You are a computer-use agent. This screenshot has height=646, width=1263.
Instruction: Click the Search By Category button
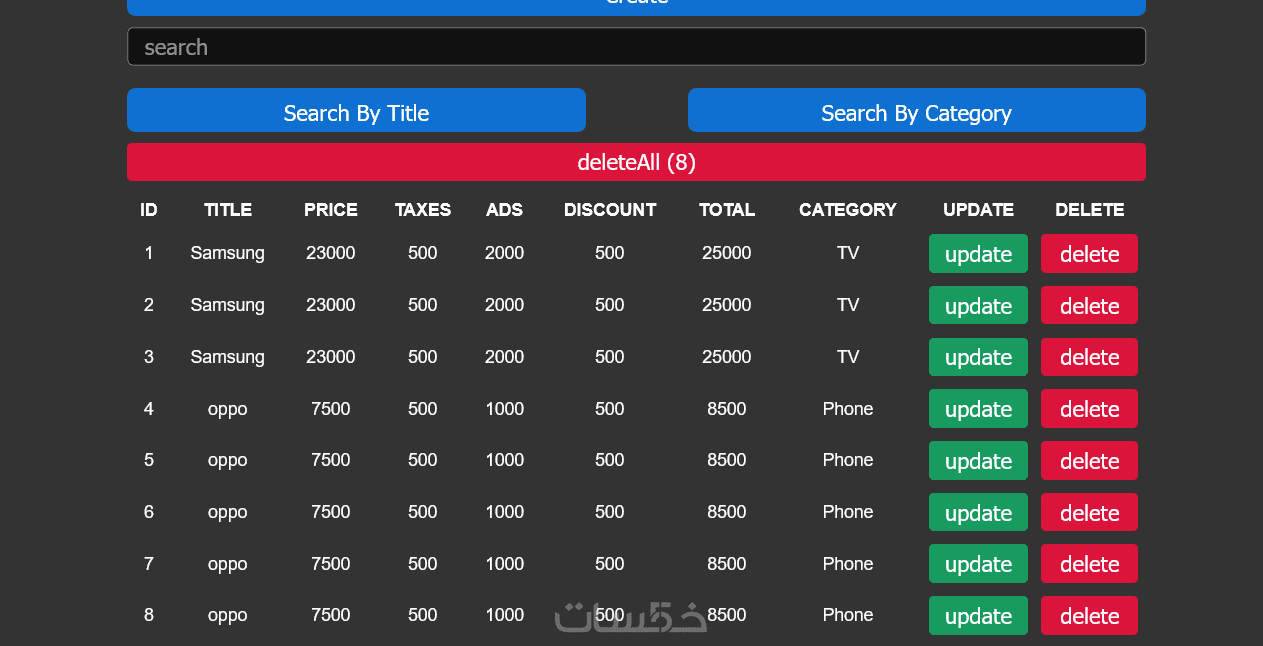[916, 110]
